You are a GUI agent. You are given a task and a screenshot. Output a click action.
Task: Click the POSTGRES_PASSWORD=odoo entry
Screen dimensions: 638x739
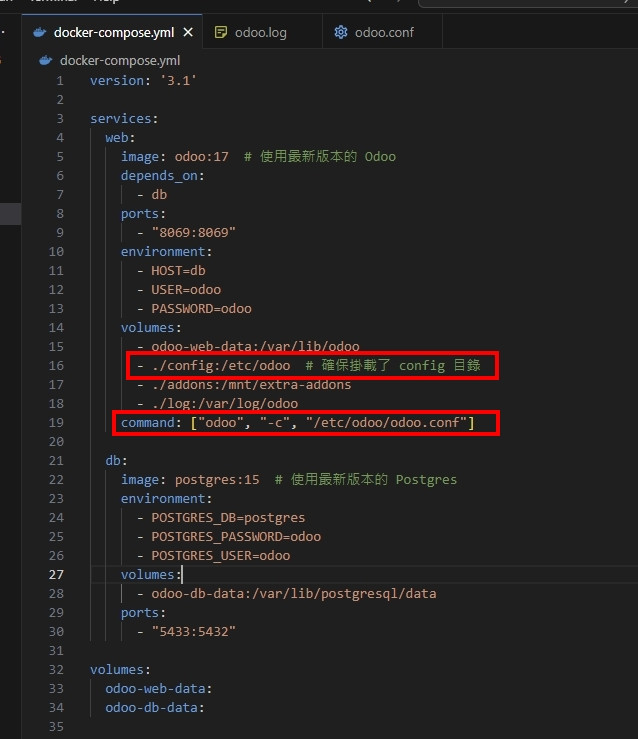[236, 537]
